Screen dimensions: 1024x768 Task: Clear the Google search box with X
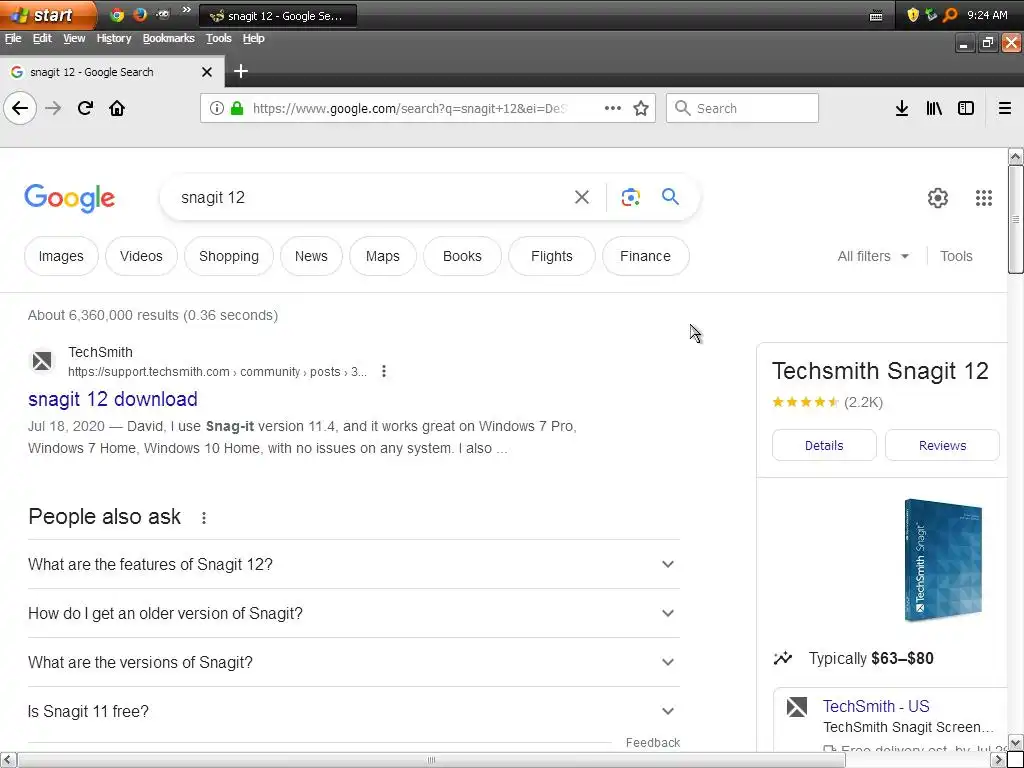pos(581,197)
